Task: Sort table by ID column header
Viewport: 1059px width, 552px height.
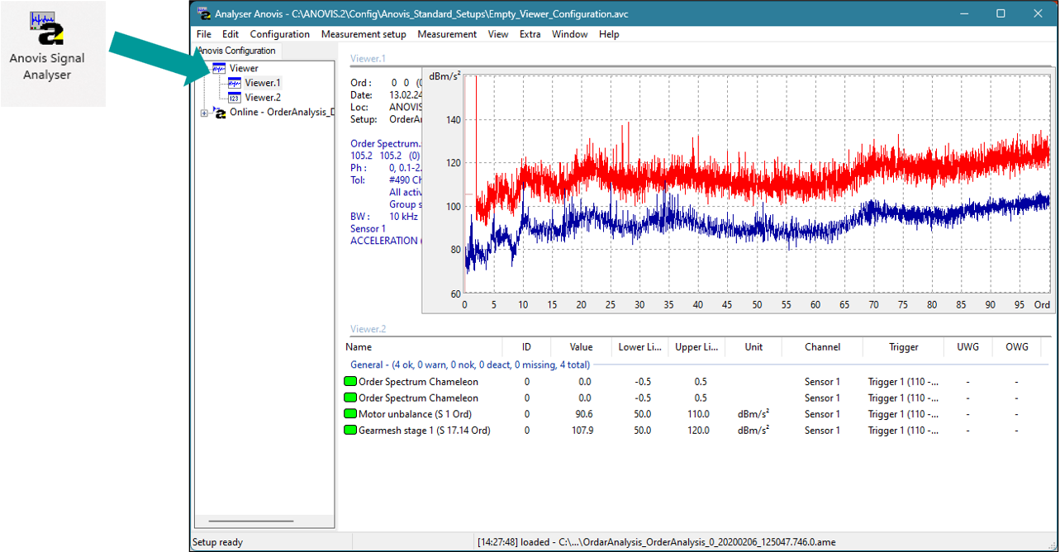Action: (x=527, y=347)
